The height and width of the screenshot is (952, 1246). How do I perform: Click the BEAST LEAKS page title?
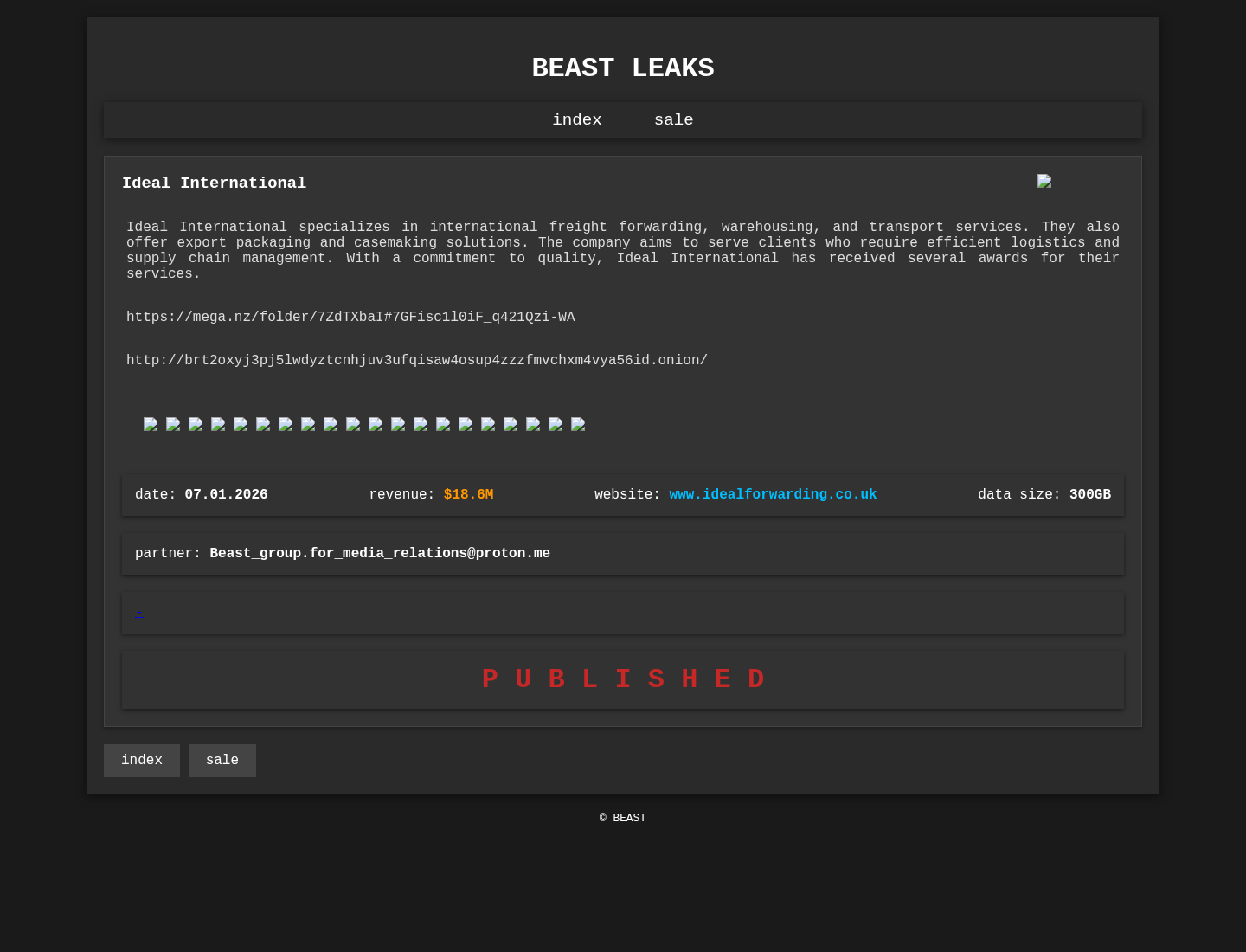tap(623, 68)
